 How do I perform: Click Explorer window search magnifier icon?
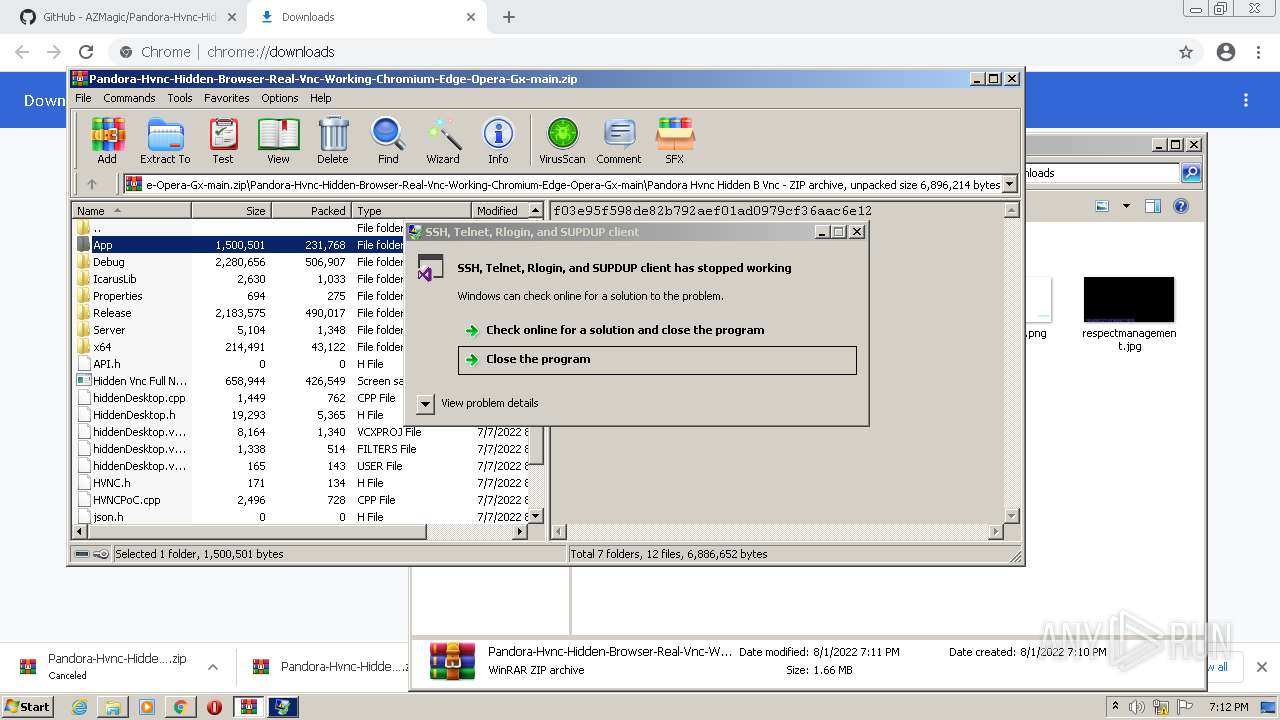coord(1191,173)
